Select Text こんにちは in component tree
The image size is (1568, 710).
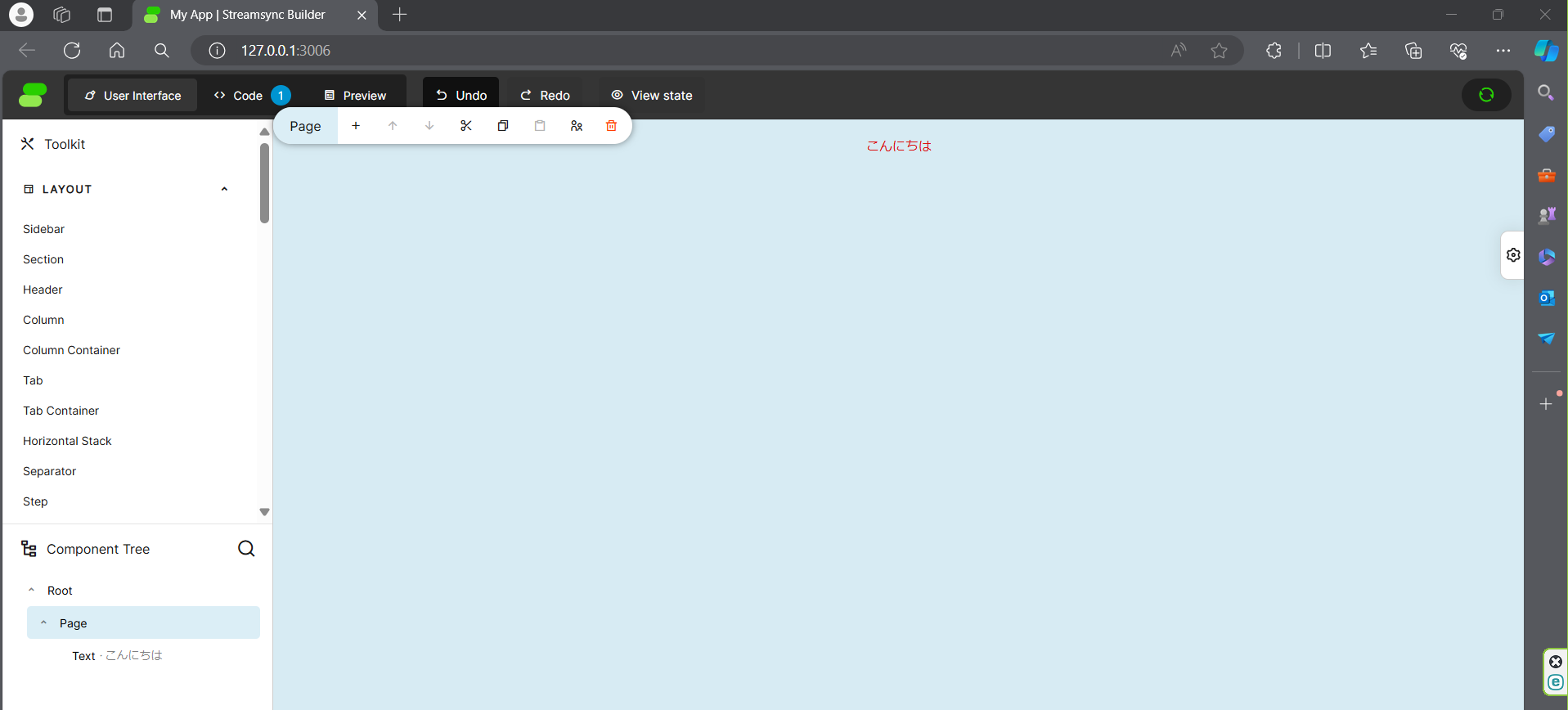117,656
